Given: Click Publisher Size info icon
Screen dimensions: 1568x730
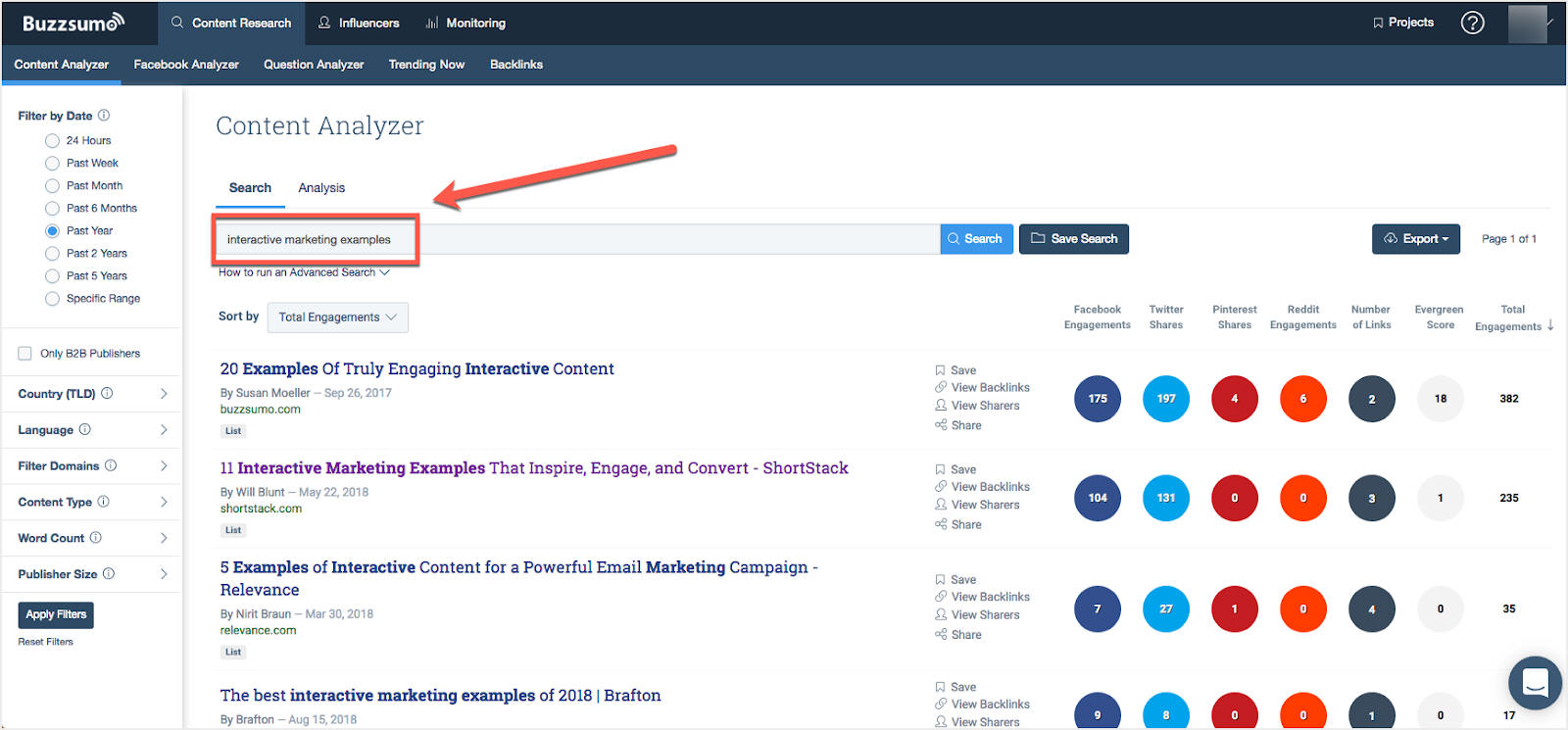Looking at the screenshot, I should coord(109,574).
